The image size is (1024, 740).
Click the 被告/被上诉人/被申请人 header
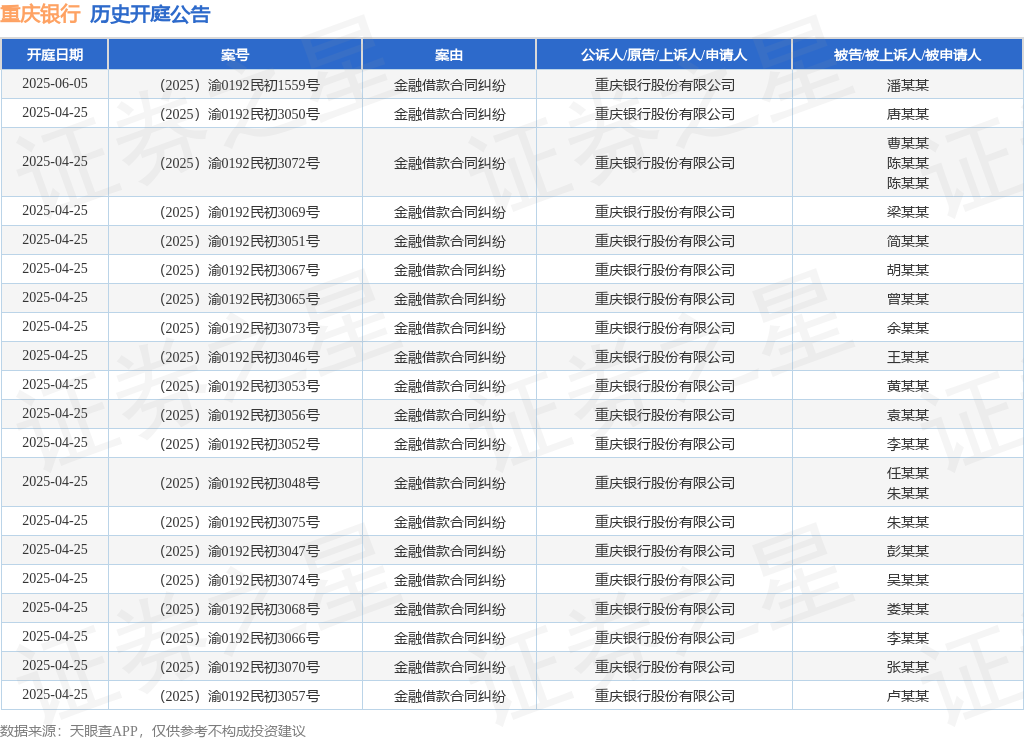tap(907, 55)
